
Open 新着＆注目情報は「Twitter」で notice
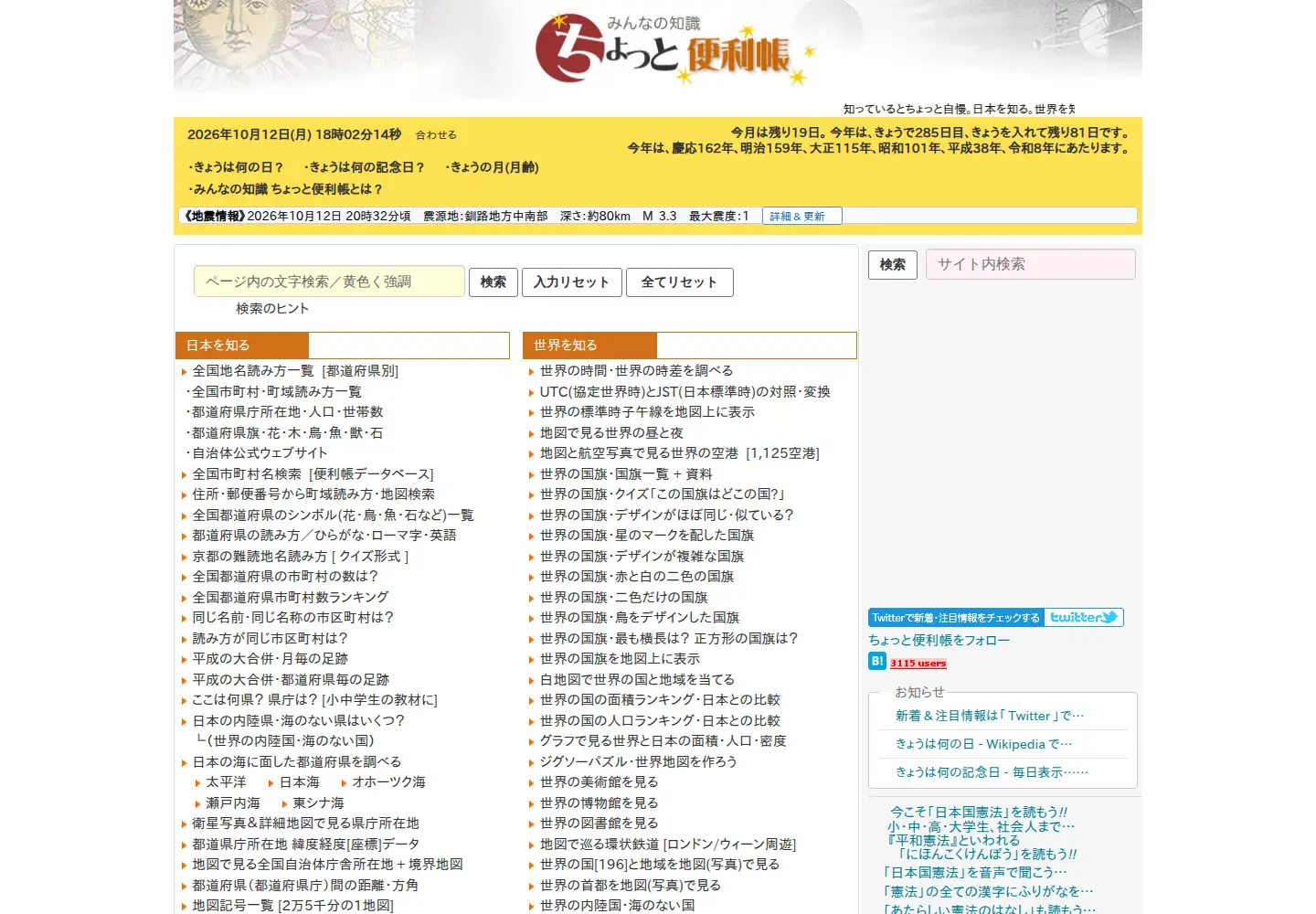click(990, 717)
